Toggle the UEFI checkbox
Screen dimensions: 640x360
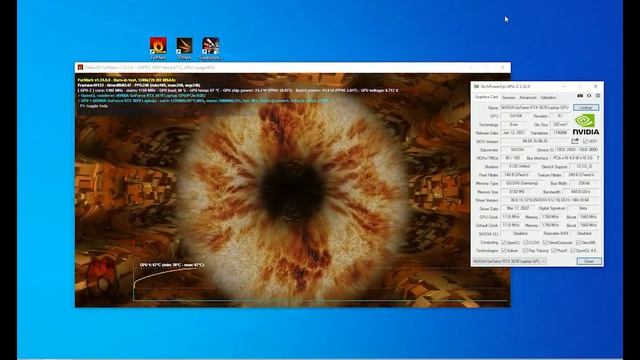click(585, 141)
